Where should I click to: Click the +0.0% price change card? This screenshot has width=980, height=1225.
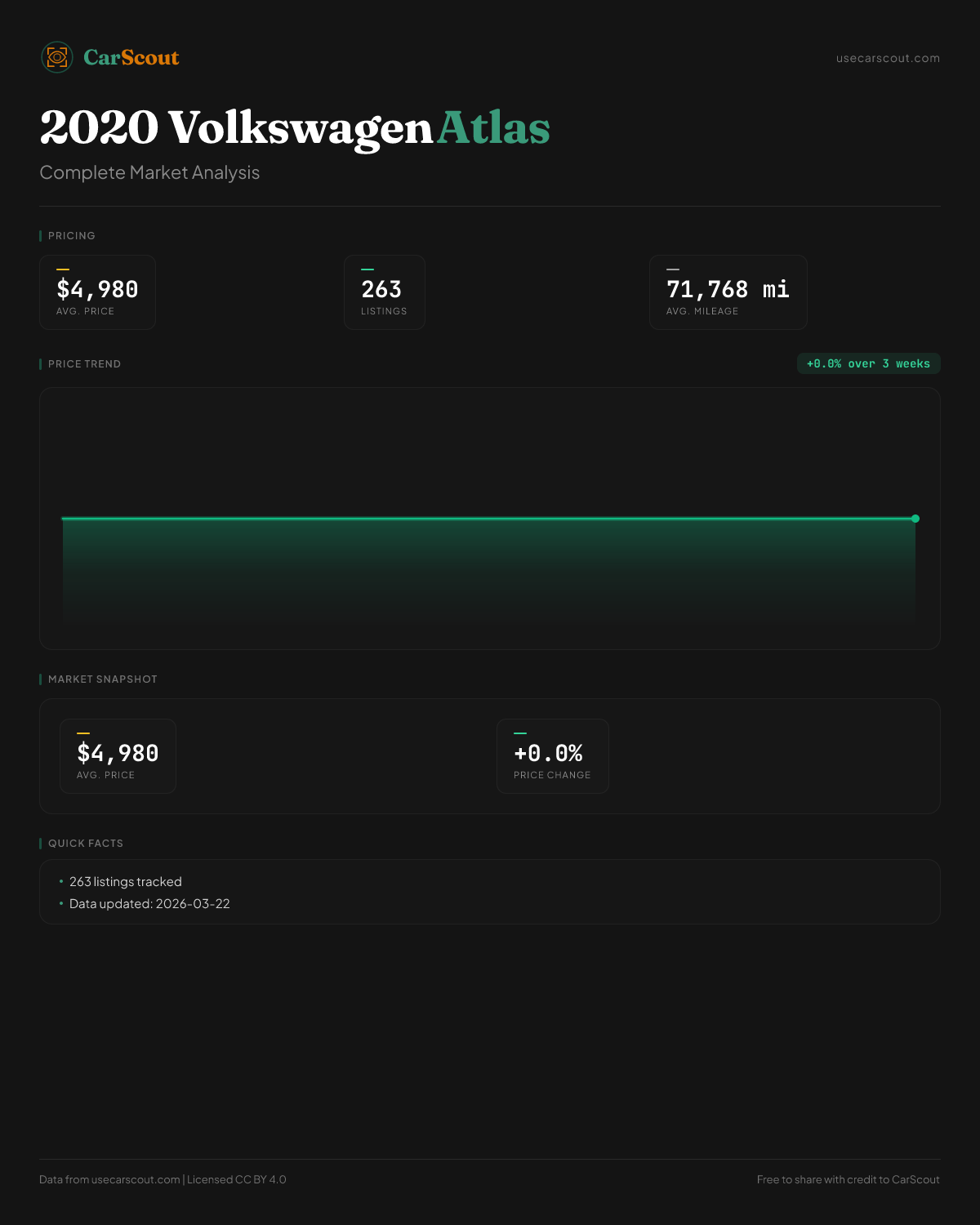(552, 756)
